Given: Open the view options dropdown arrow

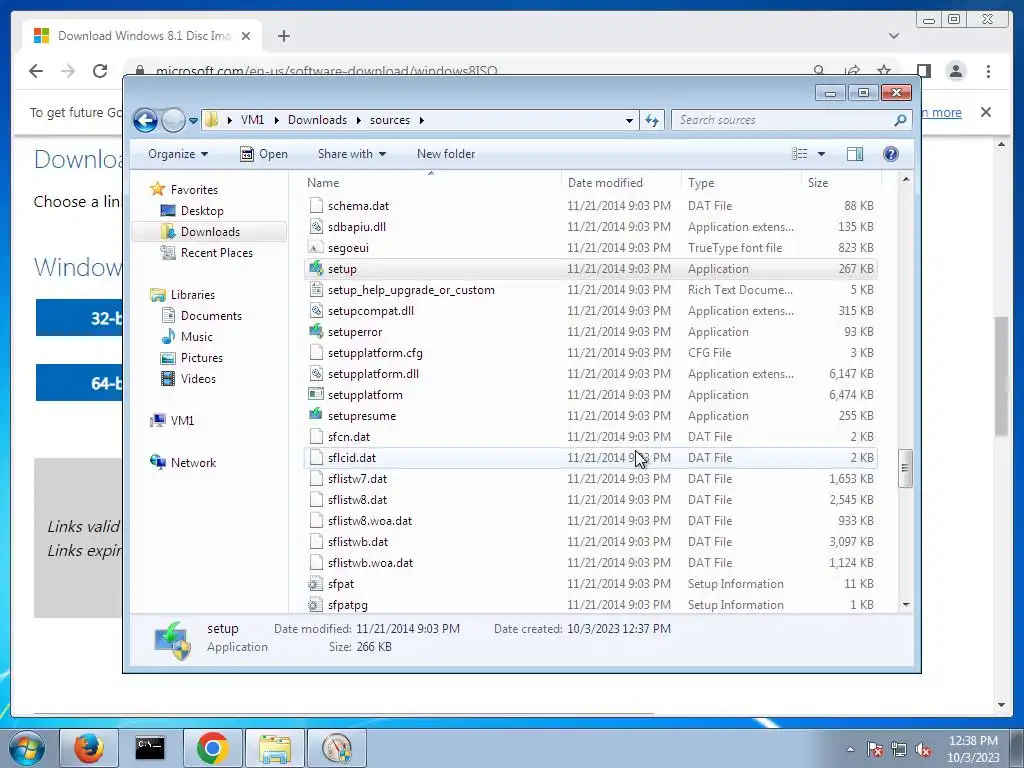Looking at the screenshot, I should click(821, 154).
